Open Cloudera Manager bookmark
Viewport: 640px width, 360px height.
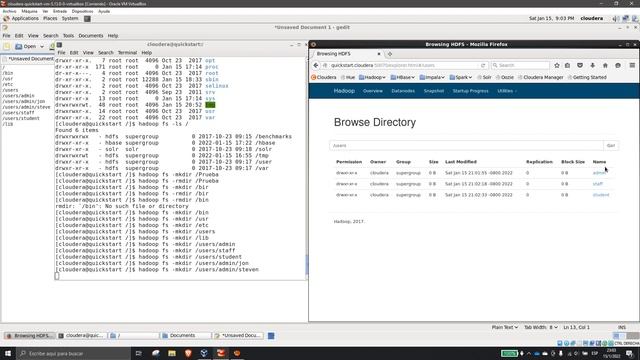[540, 77]
